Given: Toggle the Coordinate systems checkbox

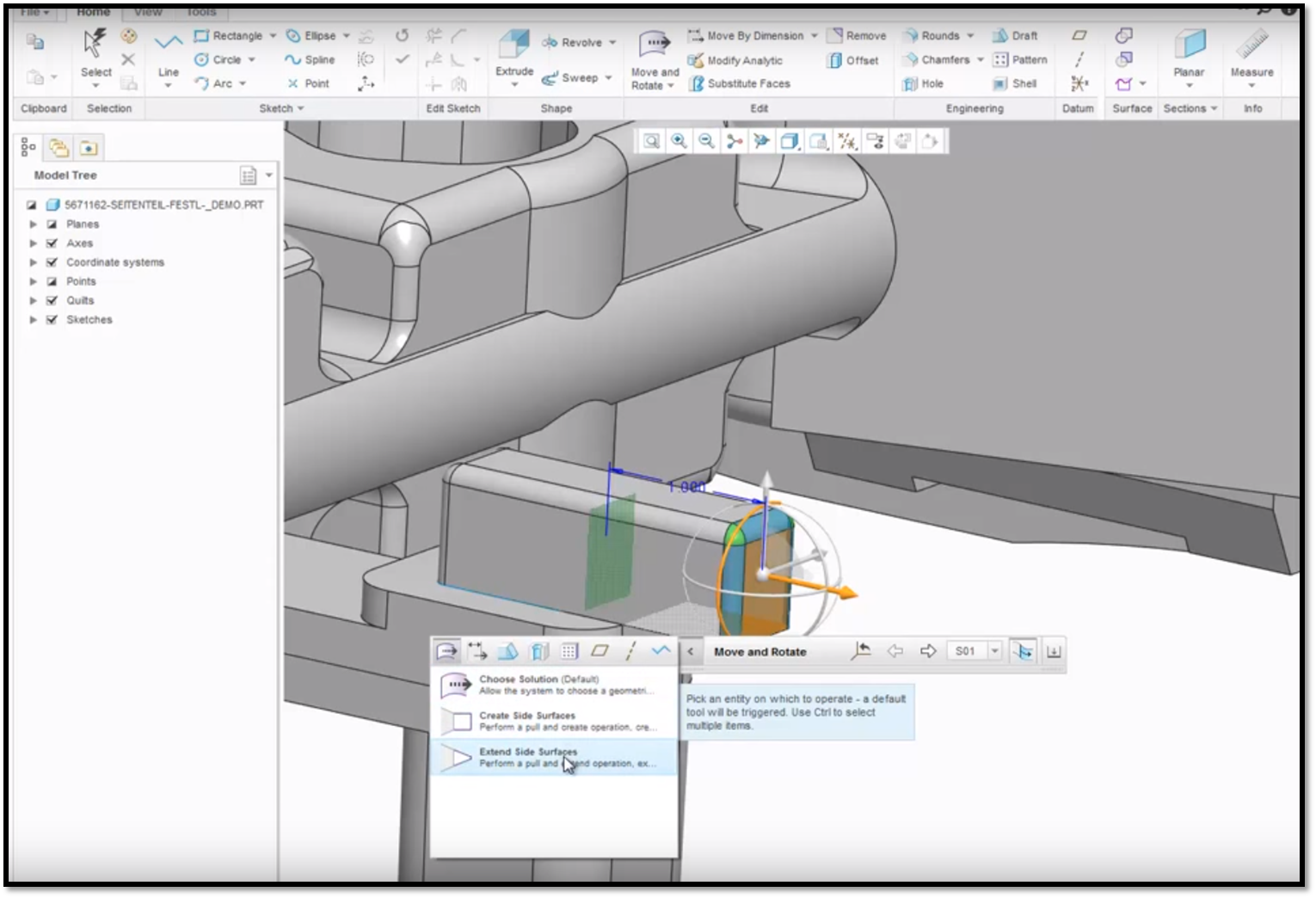Looking at the screenshot, I should (x=52, y=262).
